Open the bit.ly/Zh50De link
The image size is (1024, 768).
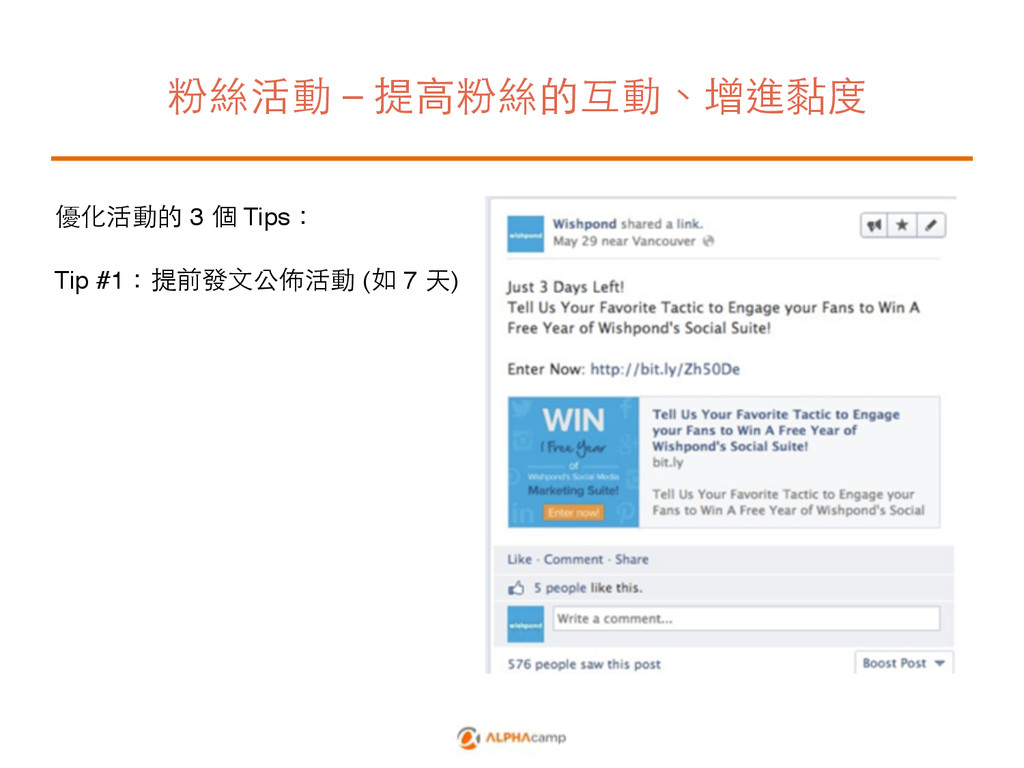tap(665, 370)
